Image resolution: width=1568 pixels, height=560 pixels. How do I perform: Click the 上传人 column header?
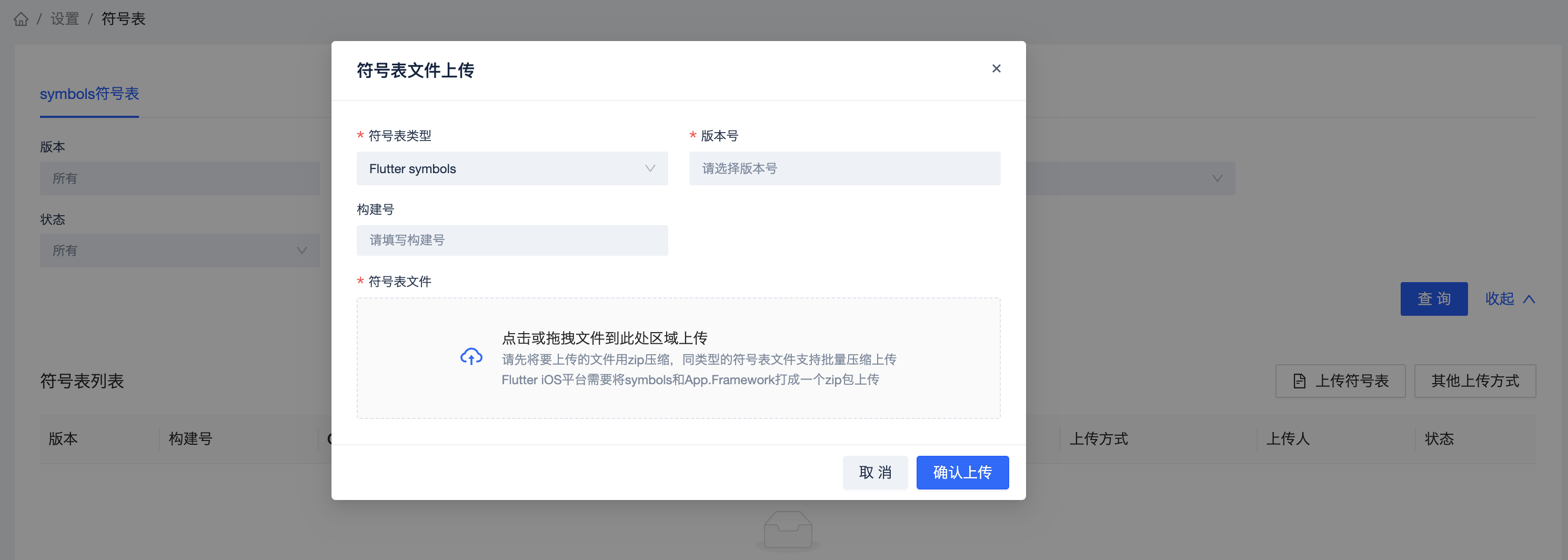[1288, 439]
